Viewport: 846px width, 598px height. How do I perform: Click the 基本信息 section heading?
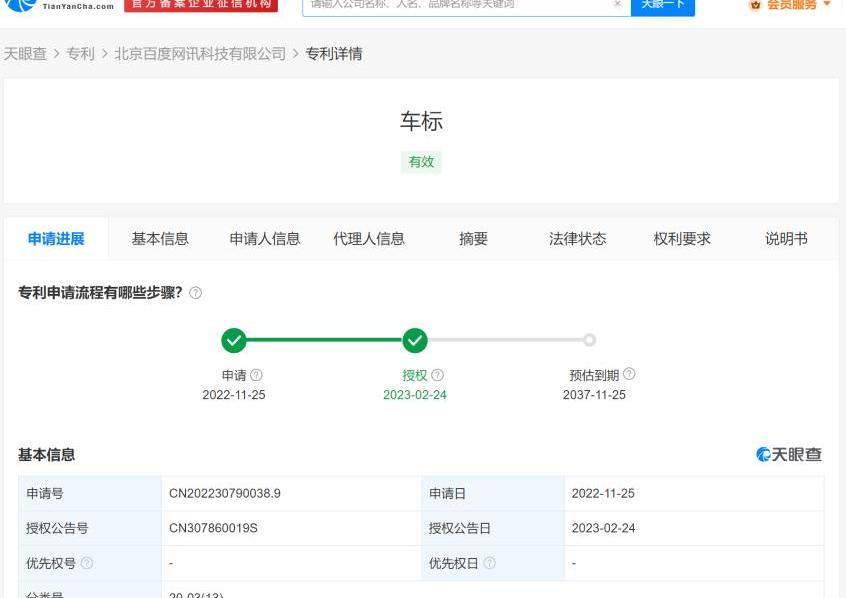(x=47, y=455)
